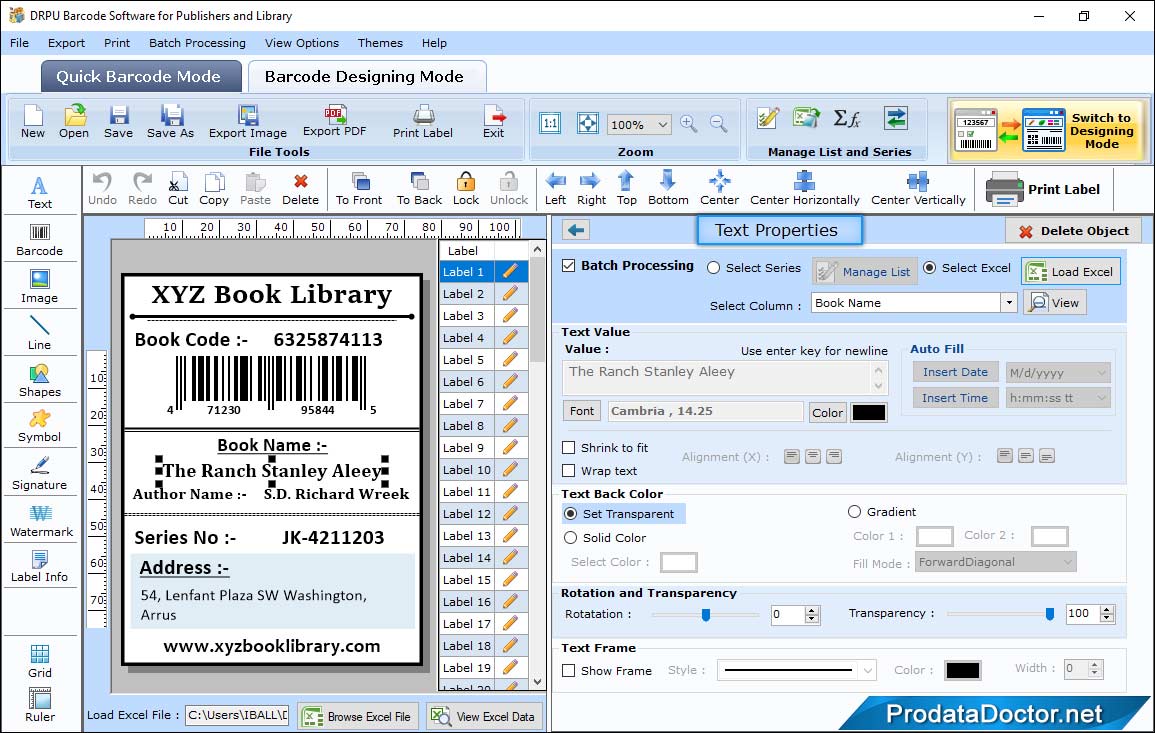This screenshot has width=1155, height=733.
Task: Open Label Info settings
Action: (x=40, y=567)
